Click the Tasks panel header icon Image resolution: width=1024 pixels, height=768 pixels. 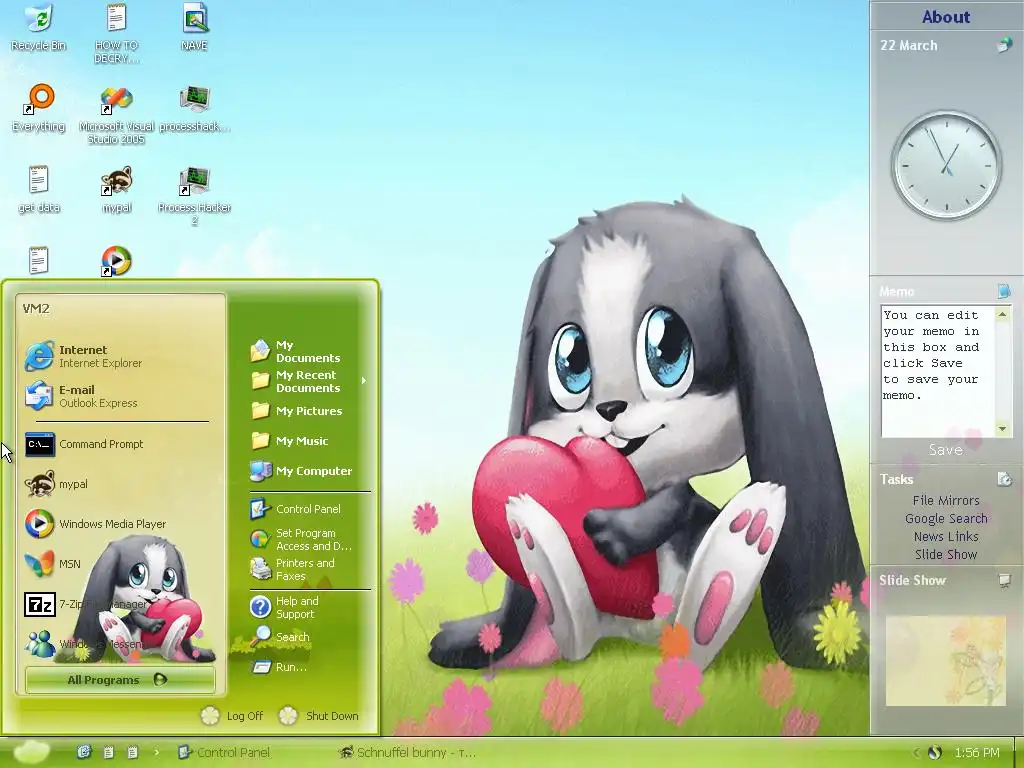[1004, 479]
